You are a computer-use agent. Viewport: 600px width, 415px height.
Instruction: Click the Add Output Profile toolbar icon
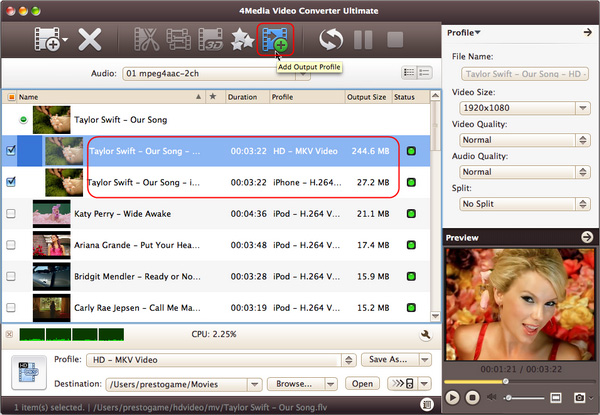coord(275,41)
